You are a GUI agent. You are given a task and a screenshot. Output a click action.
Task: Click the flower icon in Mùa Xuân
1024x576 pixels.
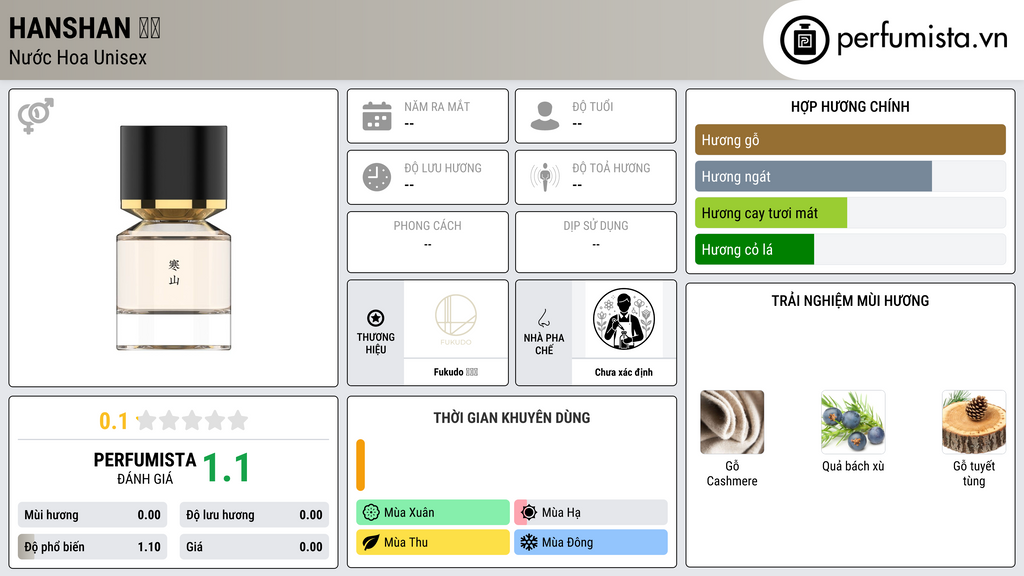pos(371,513)
